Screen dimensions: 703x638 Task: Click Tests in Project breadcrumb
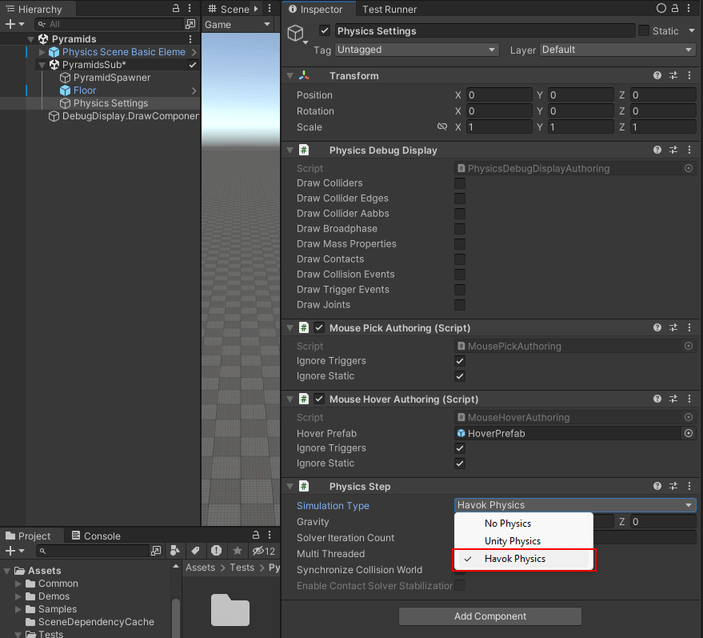pyautogui.click(x=242, y=568)
